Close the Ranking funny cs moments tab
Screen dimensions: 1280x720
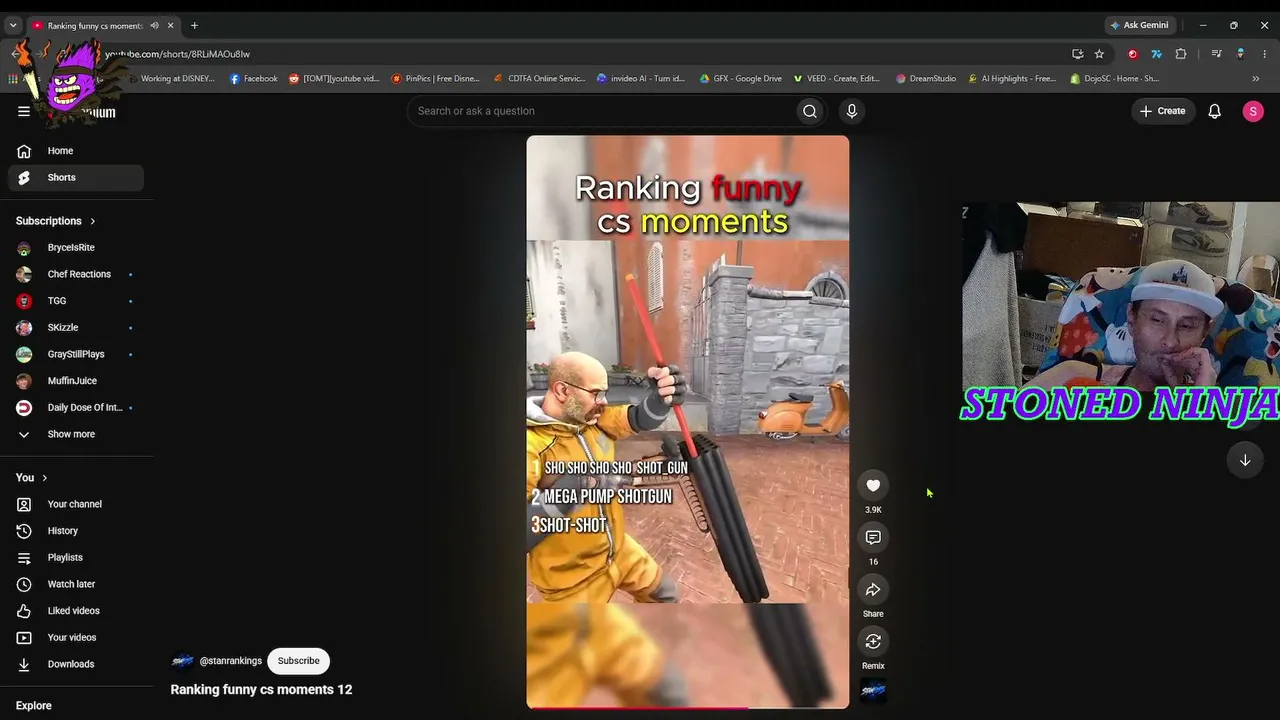(171, 25)
